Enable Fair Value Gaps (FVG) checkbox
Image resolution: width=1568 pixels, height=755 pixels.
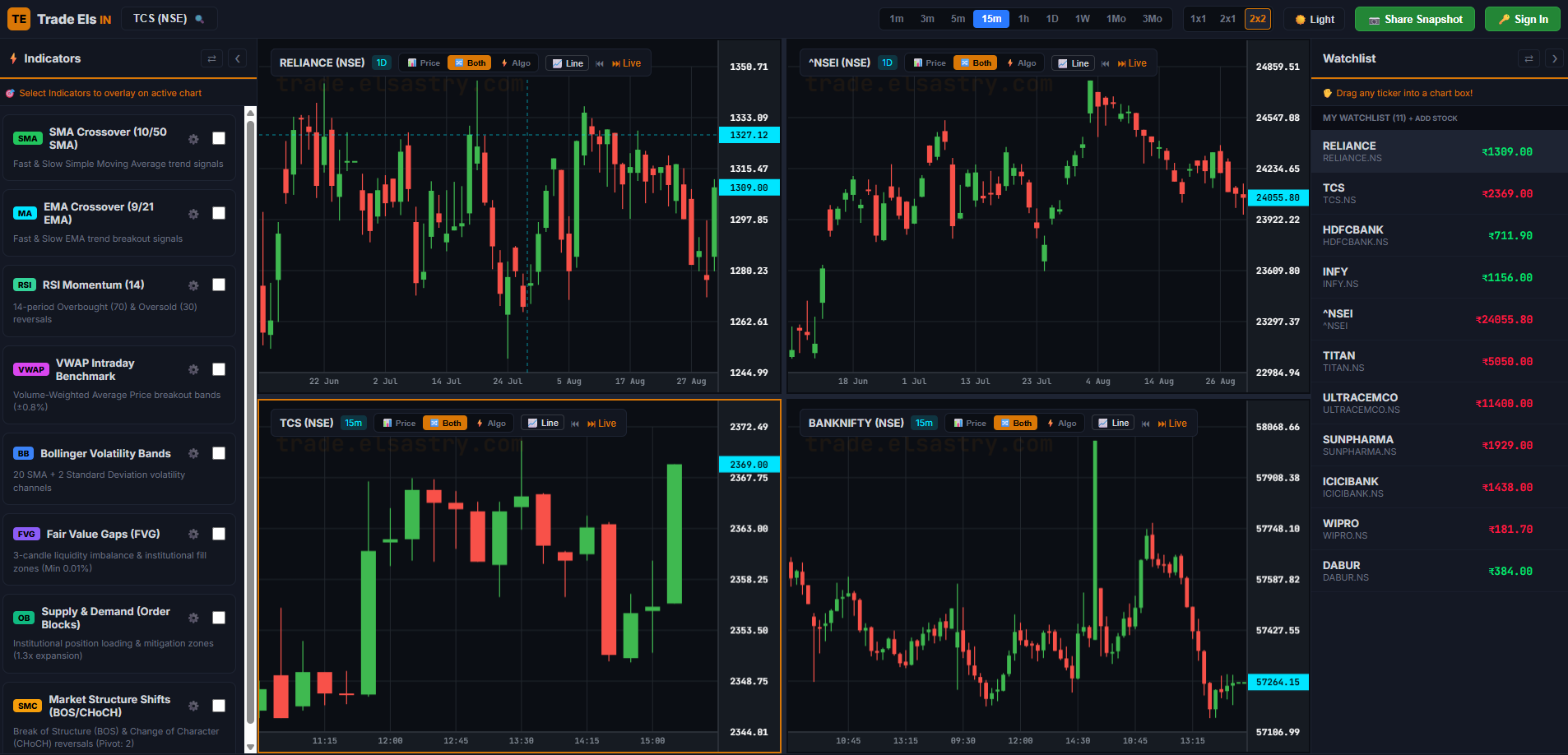[x=219, y=534]
